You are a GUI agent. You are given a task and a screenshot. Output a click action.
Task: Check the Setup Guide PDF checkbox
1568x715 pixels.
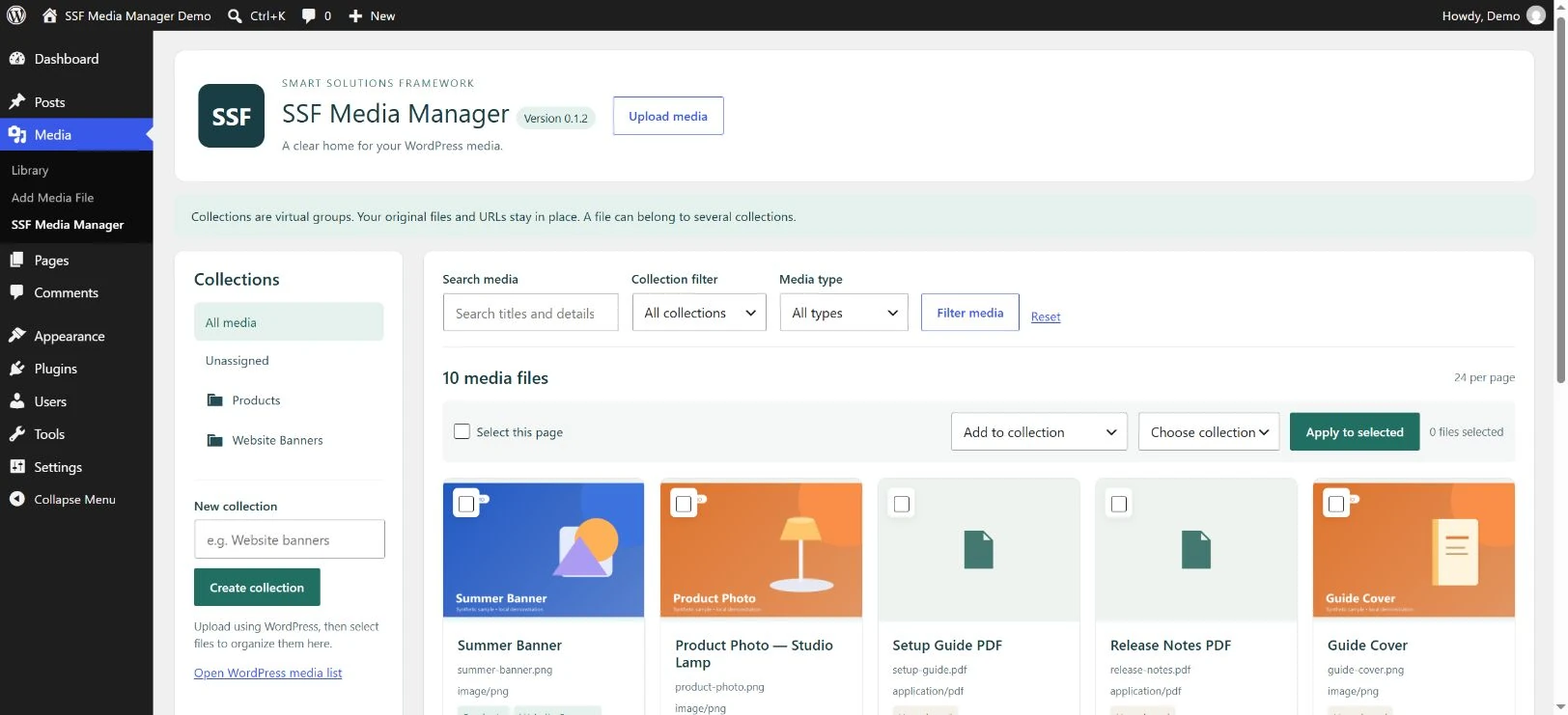[x=902, y=504]
